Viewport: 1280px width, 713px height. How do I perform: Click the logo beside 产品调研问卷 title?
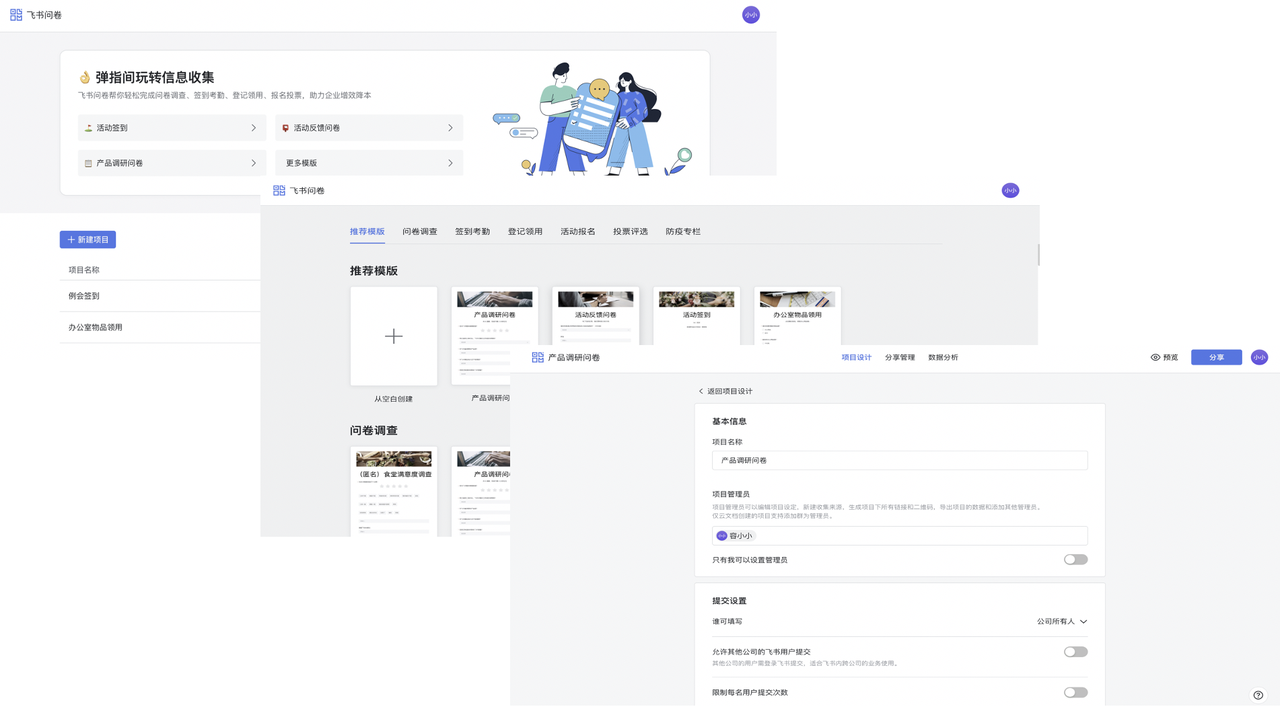[538, 357]
